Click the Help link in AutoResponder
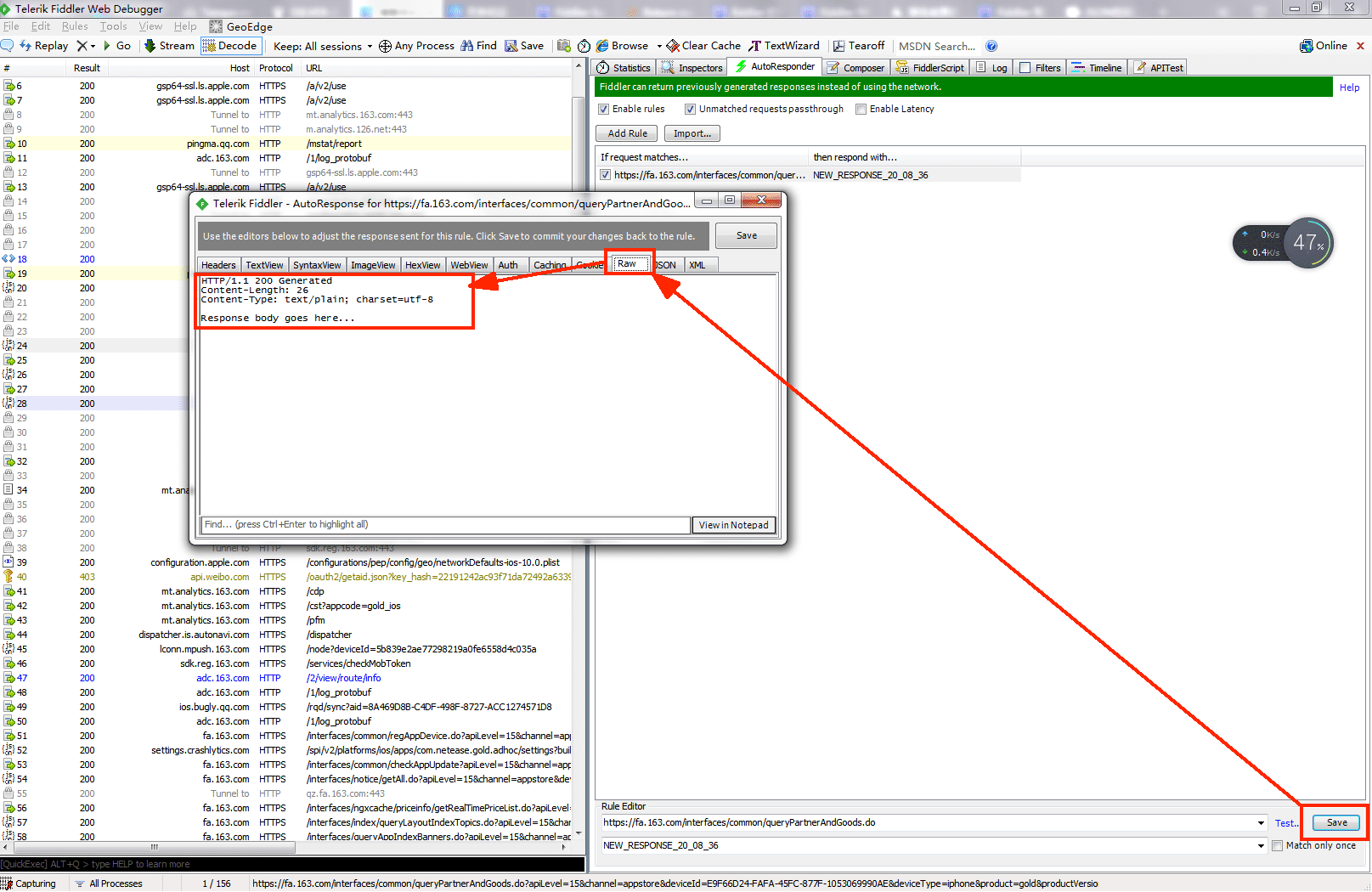The width and height of the screenshot is (1372, 892). pos(1349,88)
